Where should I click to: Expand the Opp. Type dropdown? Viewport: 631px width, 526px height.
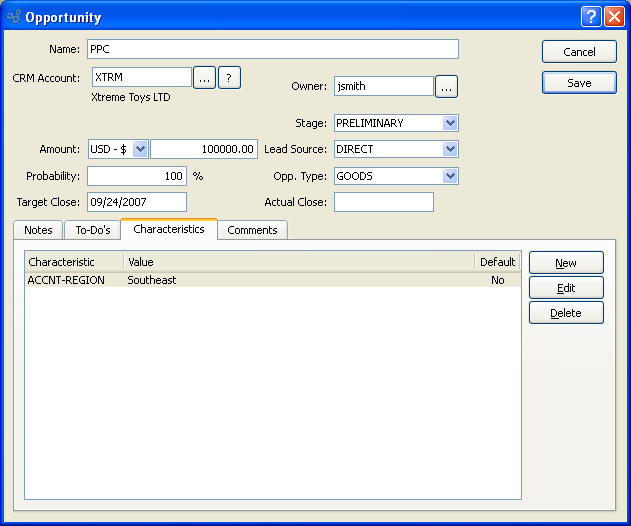[450, 176]
